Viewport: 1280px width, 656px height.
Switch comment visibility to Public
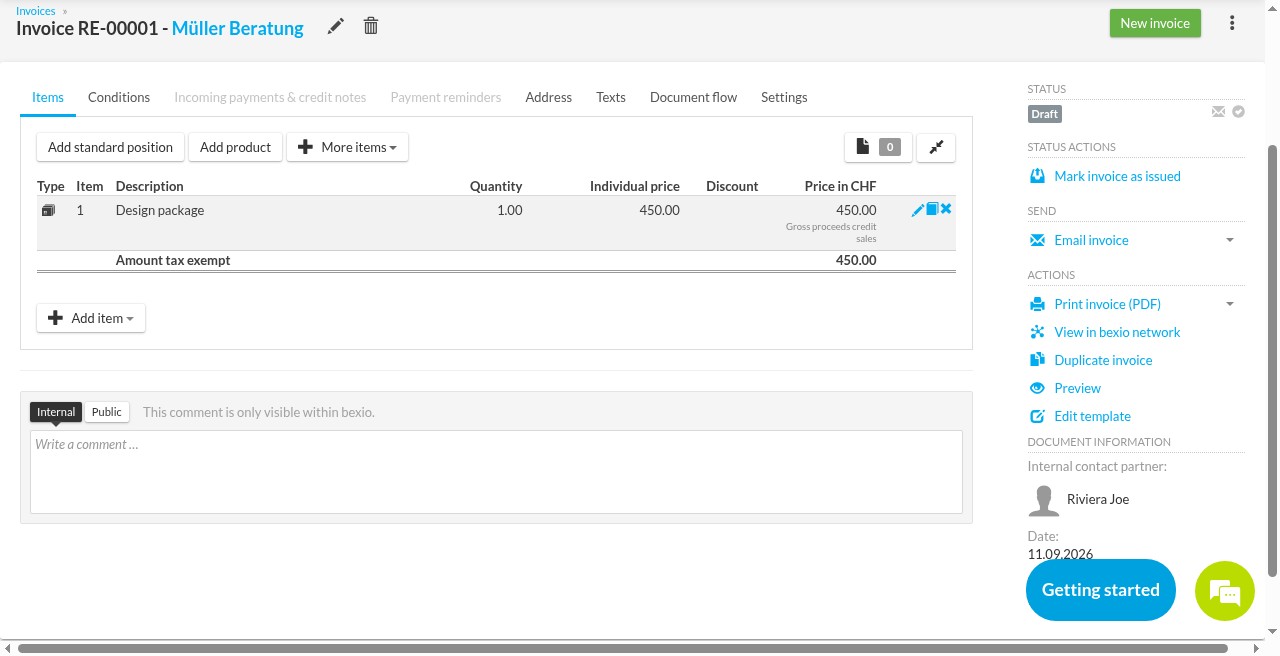107,412
